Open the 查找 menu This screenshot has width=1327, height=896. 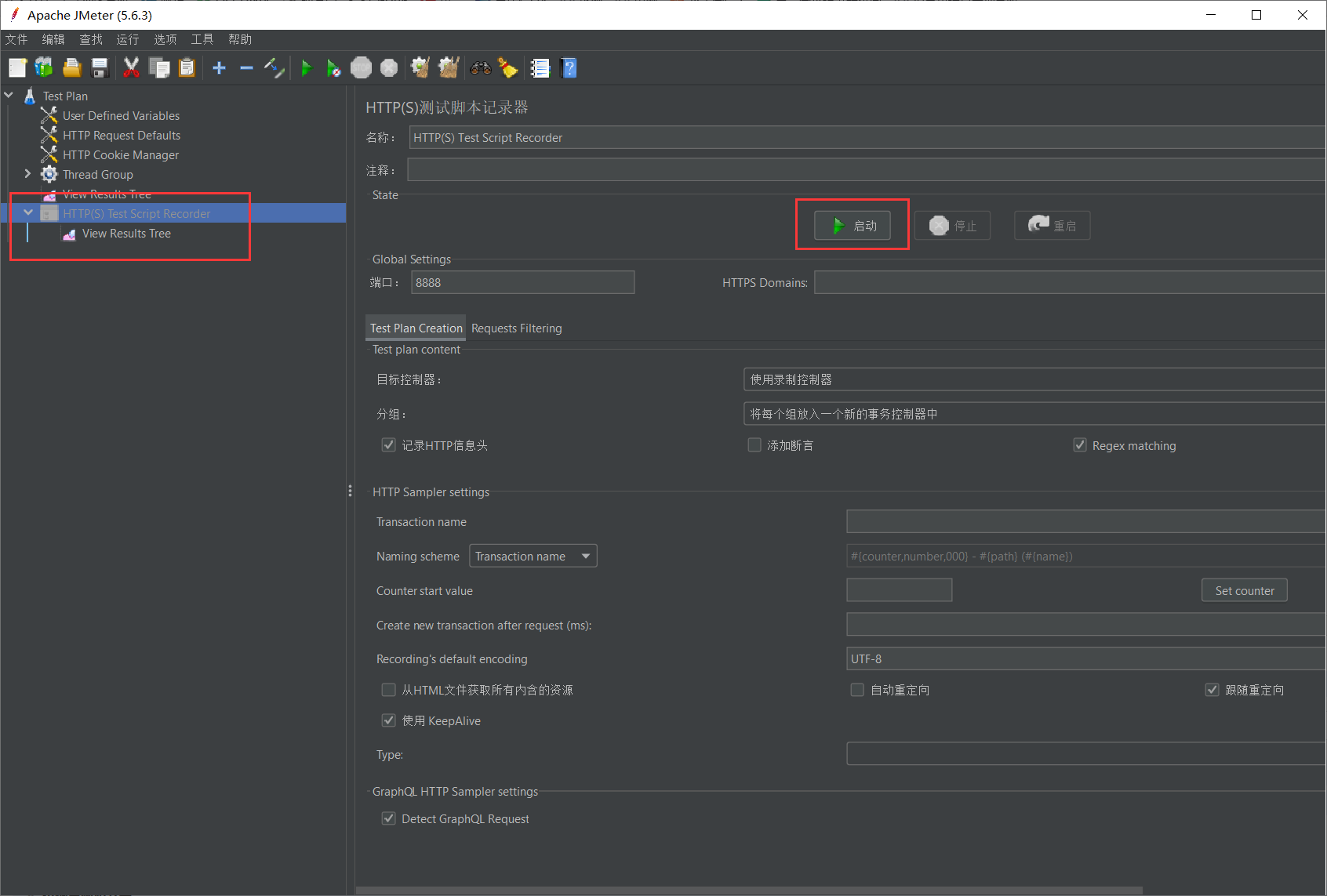pos(91,39)
